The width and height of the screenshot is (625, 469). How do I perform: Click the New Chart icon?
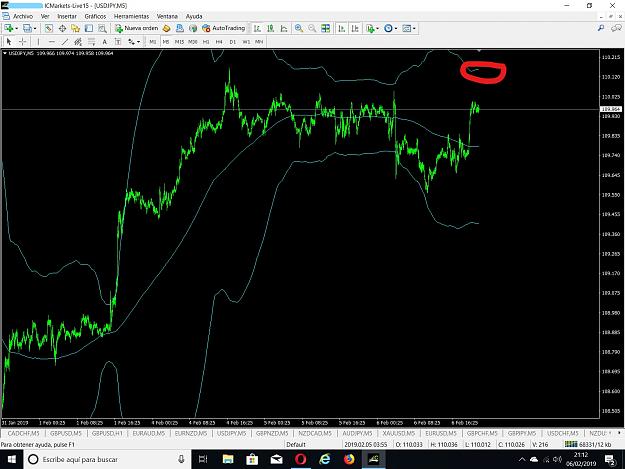[x=8, y=28]
